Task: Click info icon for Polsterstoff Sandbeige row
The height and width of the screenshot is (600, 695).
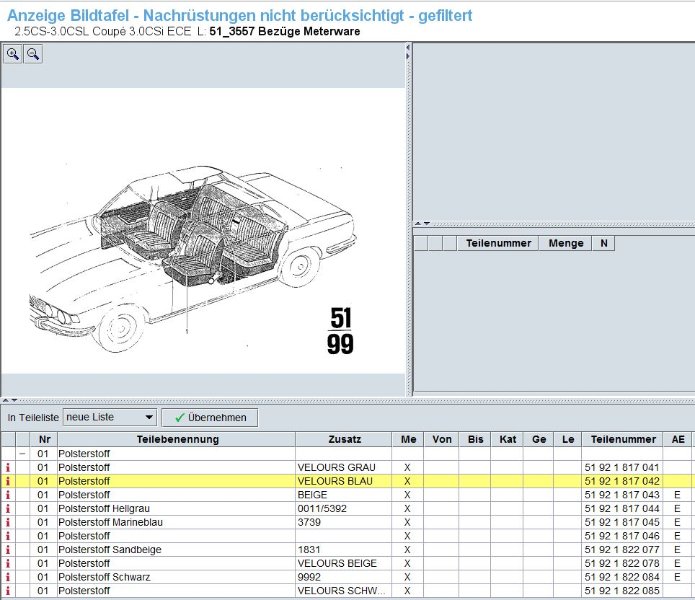Action: 8,550
